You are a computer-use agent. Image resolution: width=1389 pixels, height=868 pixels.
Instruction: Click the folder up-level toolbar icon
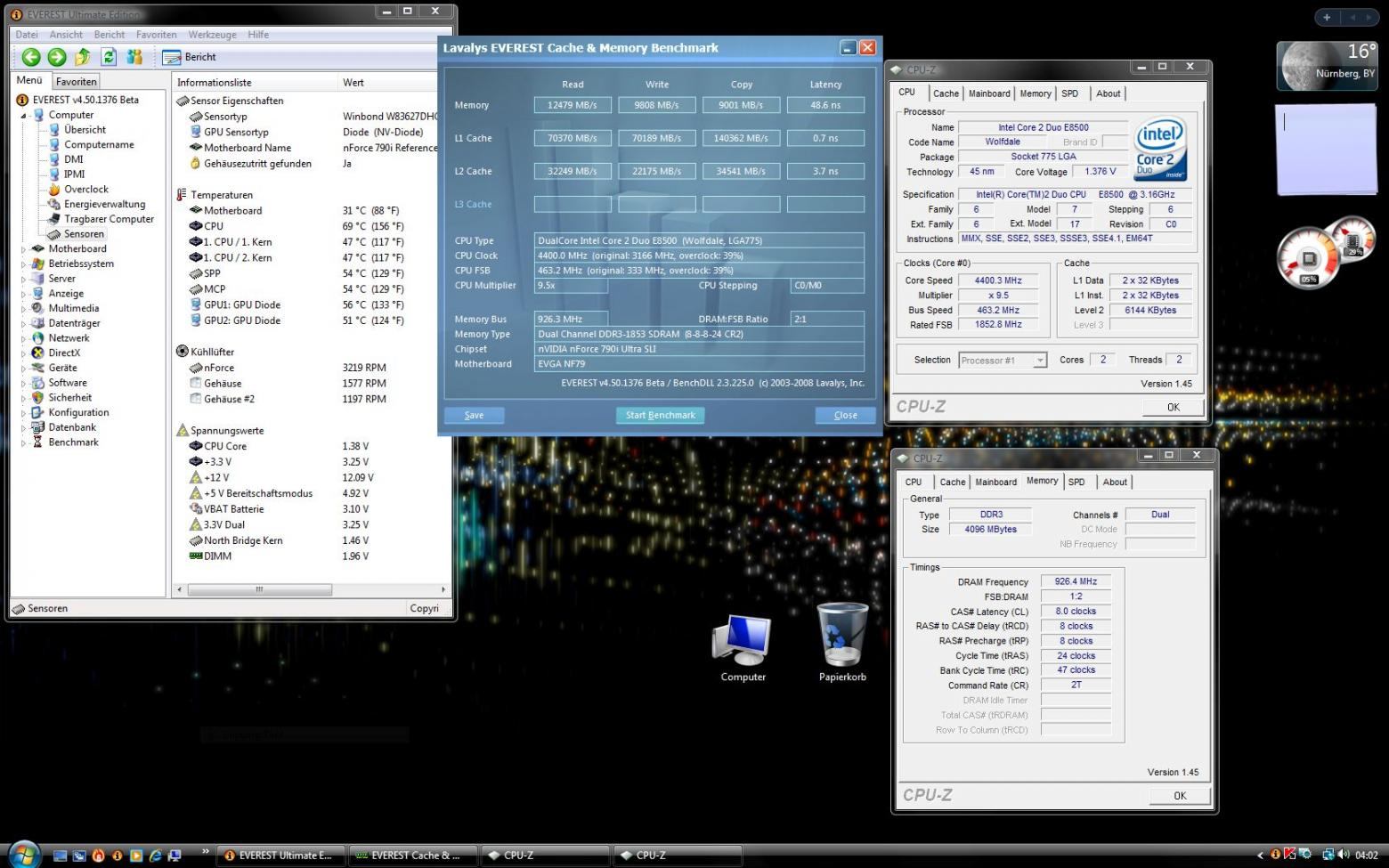point(83,57)
